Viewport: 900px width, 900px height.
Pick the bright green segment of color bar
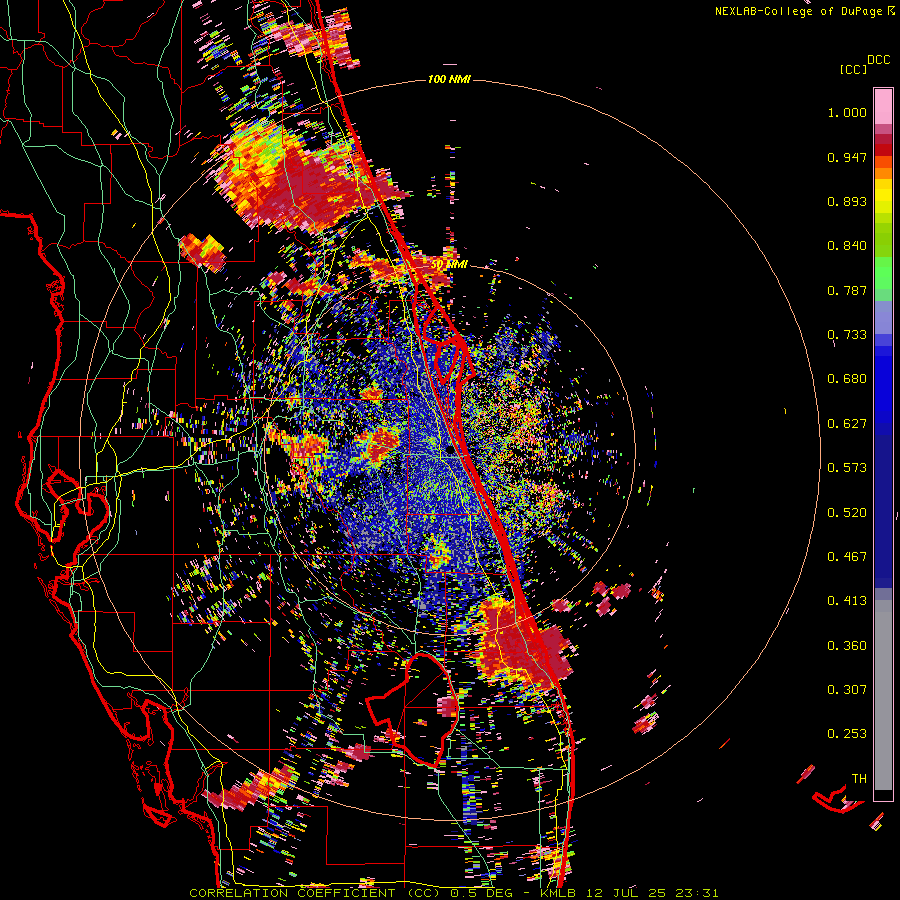click(x=883, y=272)
